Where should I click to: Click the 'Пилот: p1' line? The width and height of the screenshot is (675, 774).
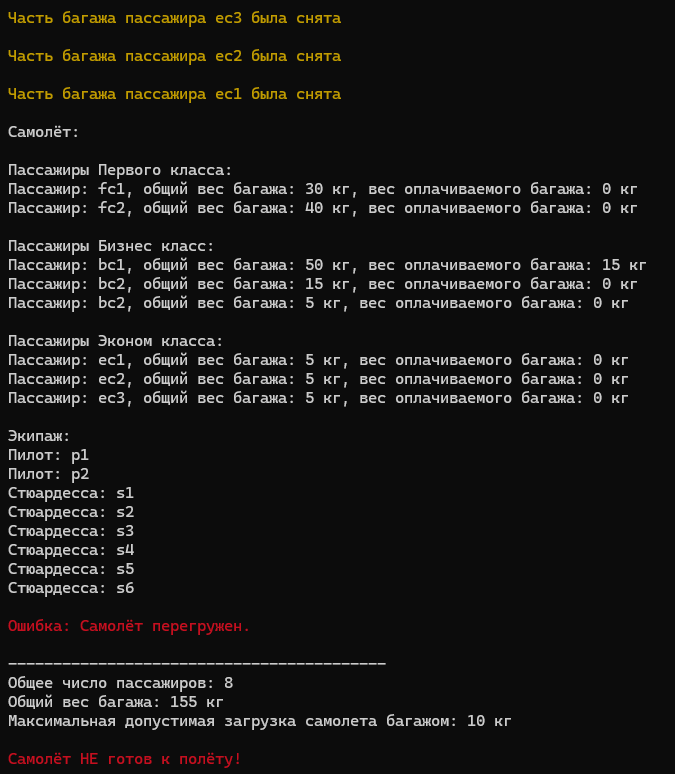pyautogui.click(x=48, y=455)
